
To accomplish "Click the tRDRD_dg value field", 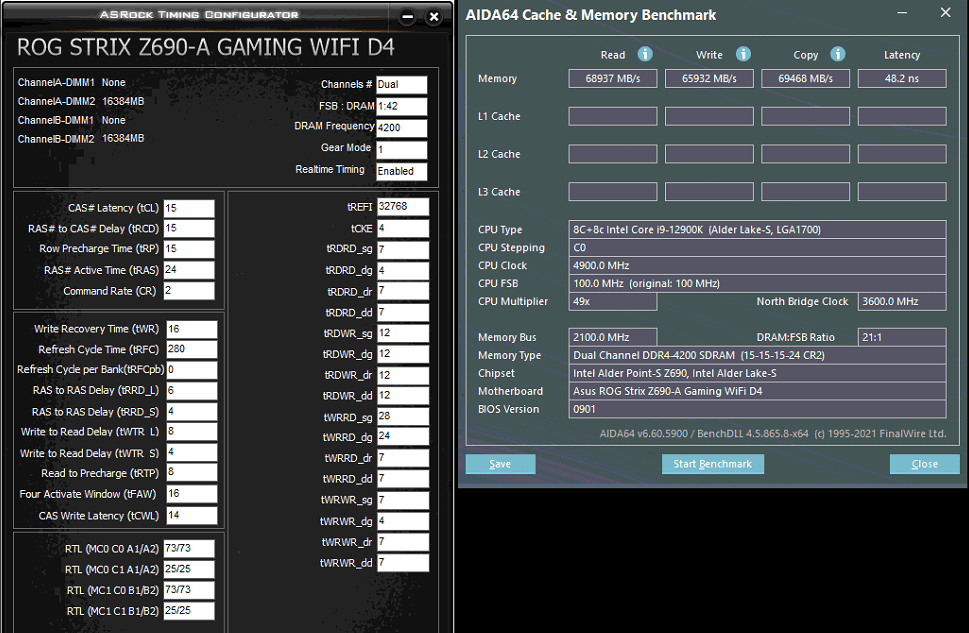I will click(x=403, y=271).
